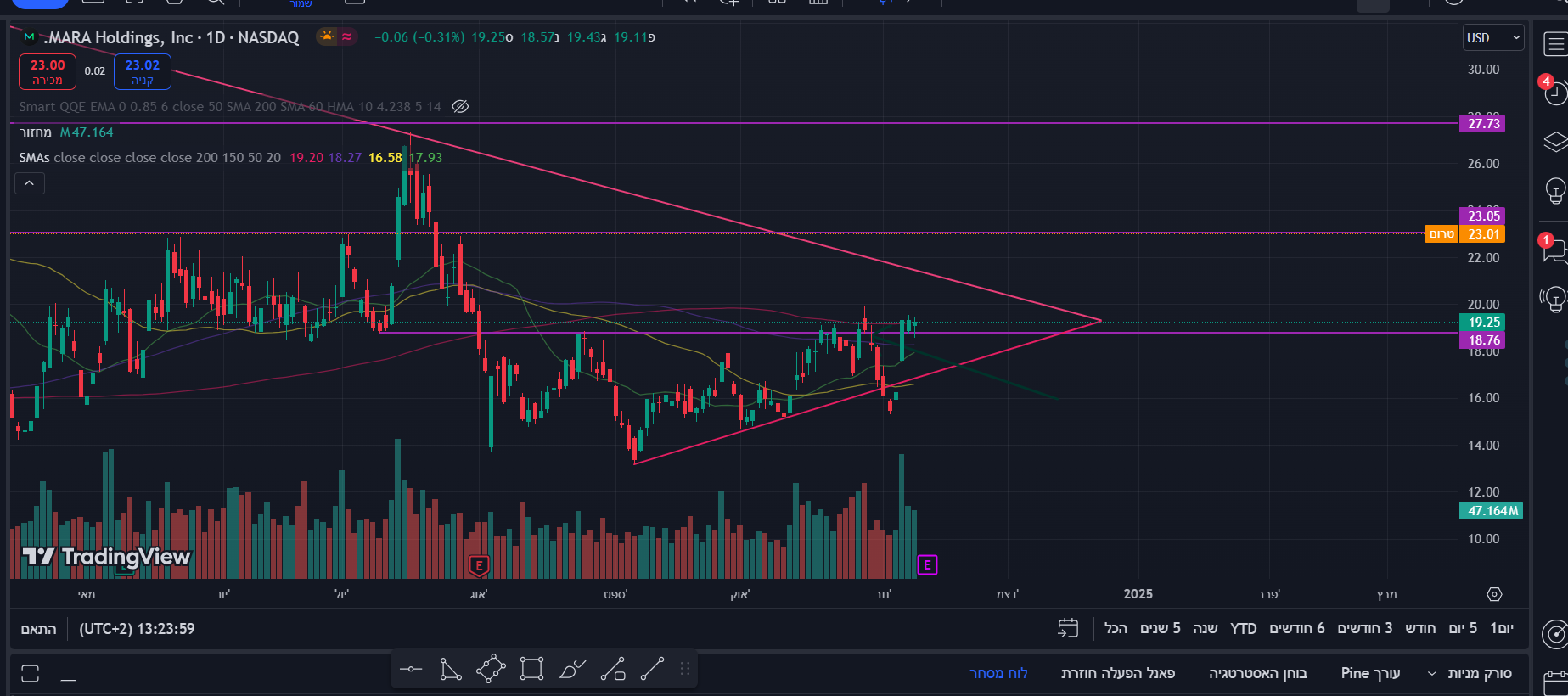Viewport: 1568px width, 696px height.
Task: Open the replay trading panel tab
Action: 1118,673
